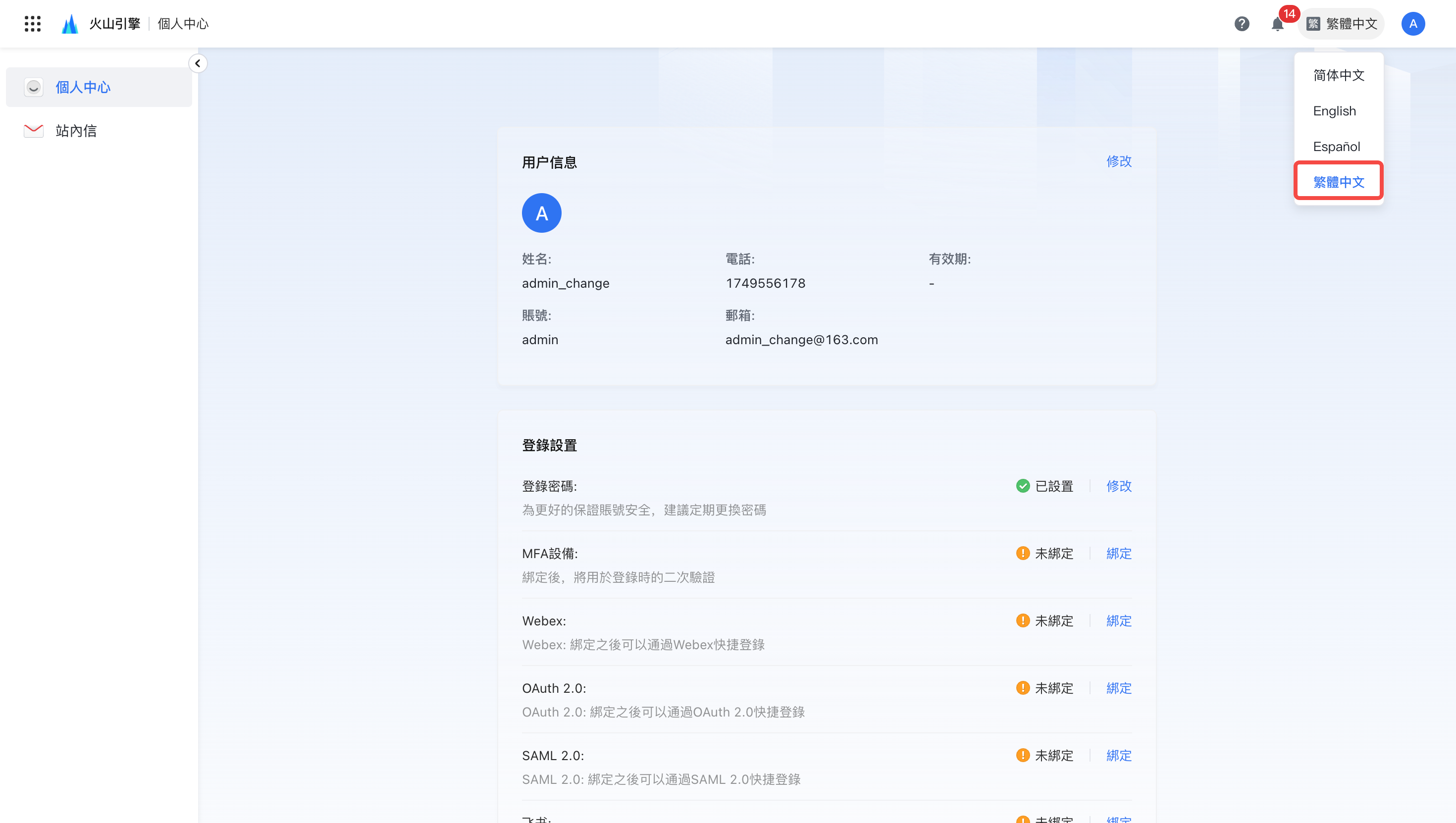Open the 個人中心 sidebar item
Viewport: 1456px width, 823px height.
99,87
